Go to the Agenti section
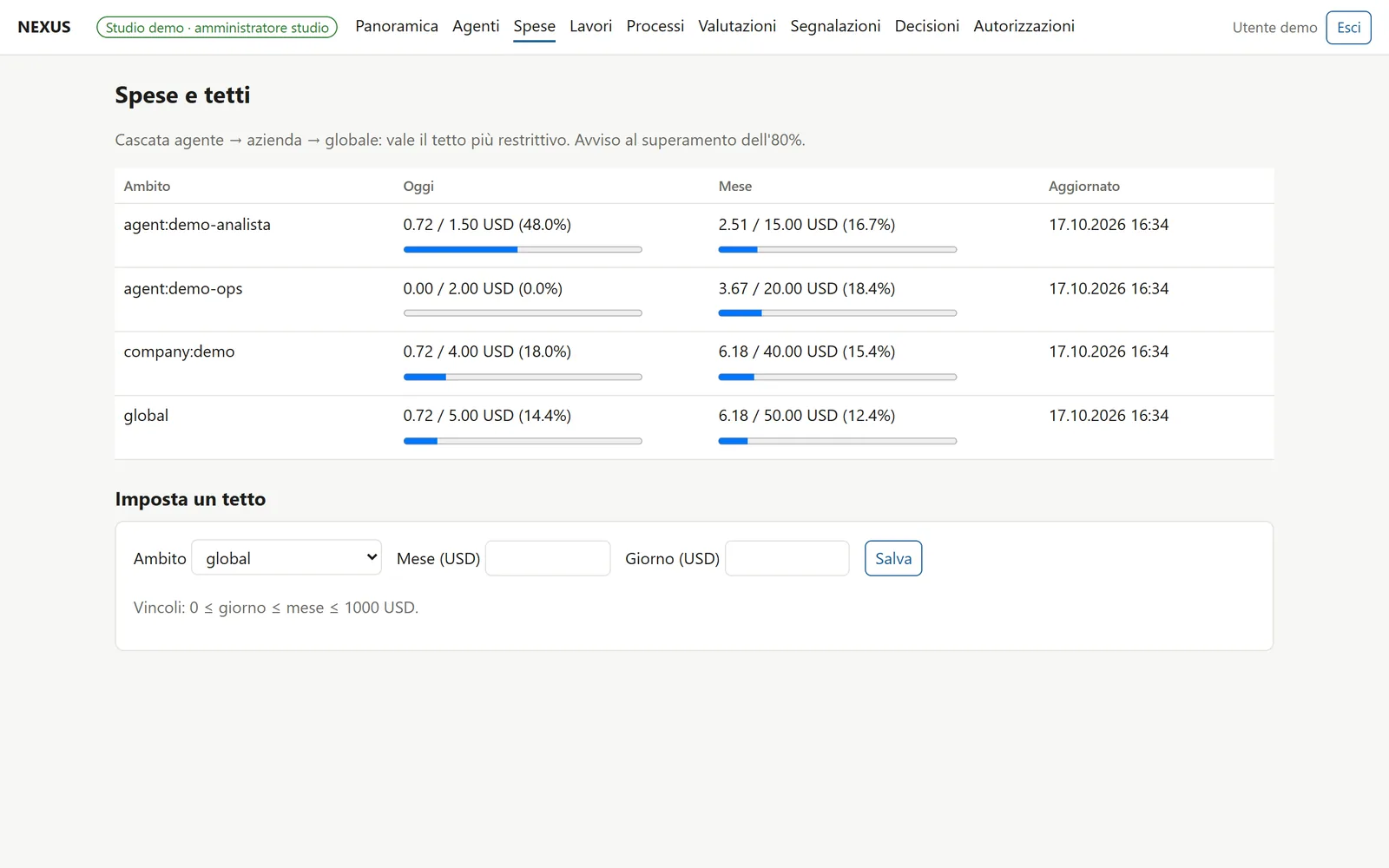The width and height of the screenshot is (1389, 868). pos(476,26)
